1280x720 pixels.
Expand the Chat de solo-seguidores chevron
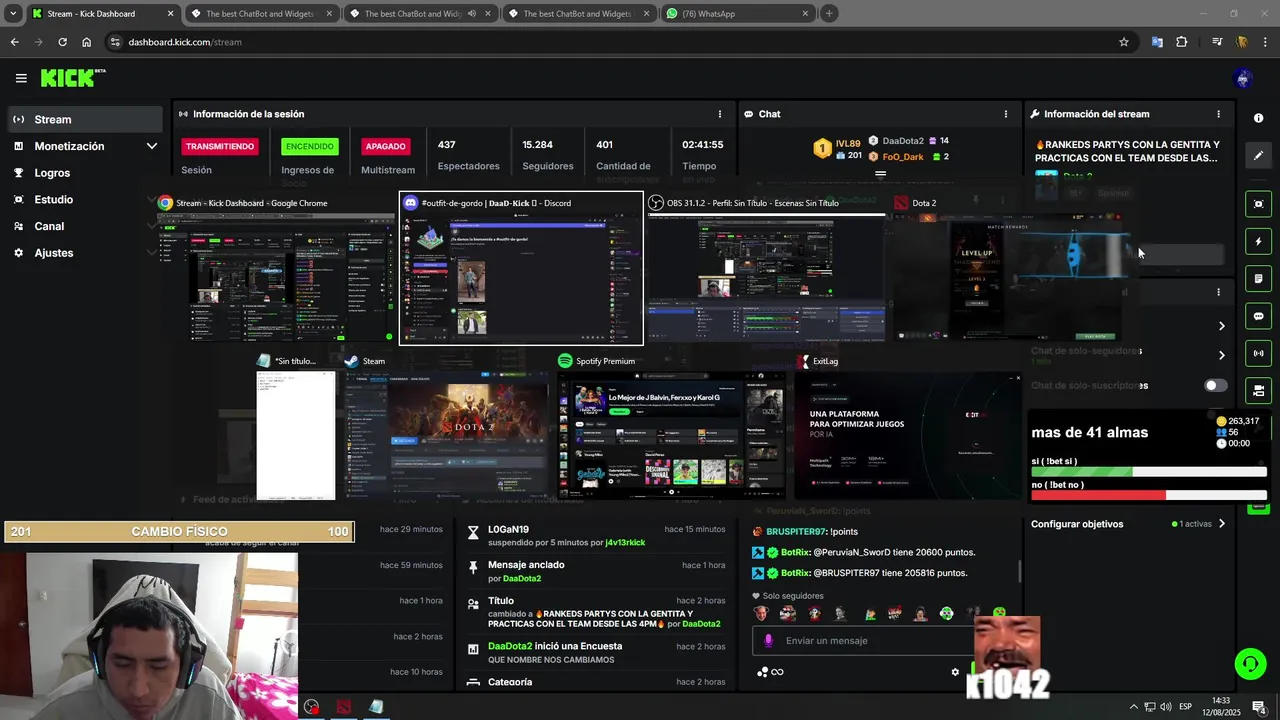[1221, 355]
